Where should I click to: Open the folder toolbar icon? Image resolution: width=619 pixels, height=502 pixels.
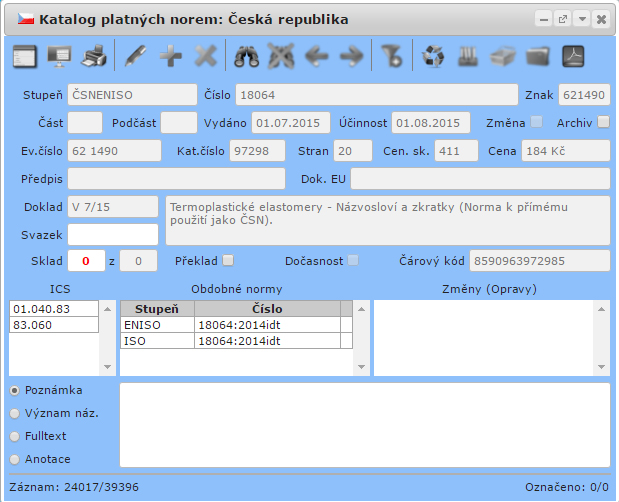coord(537,56)
